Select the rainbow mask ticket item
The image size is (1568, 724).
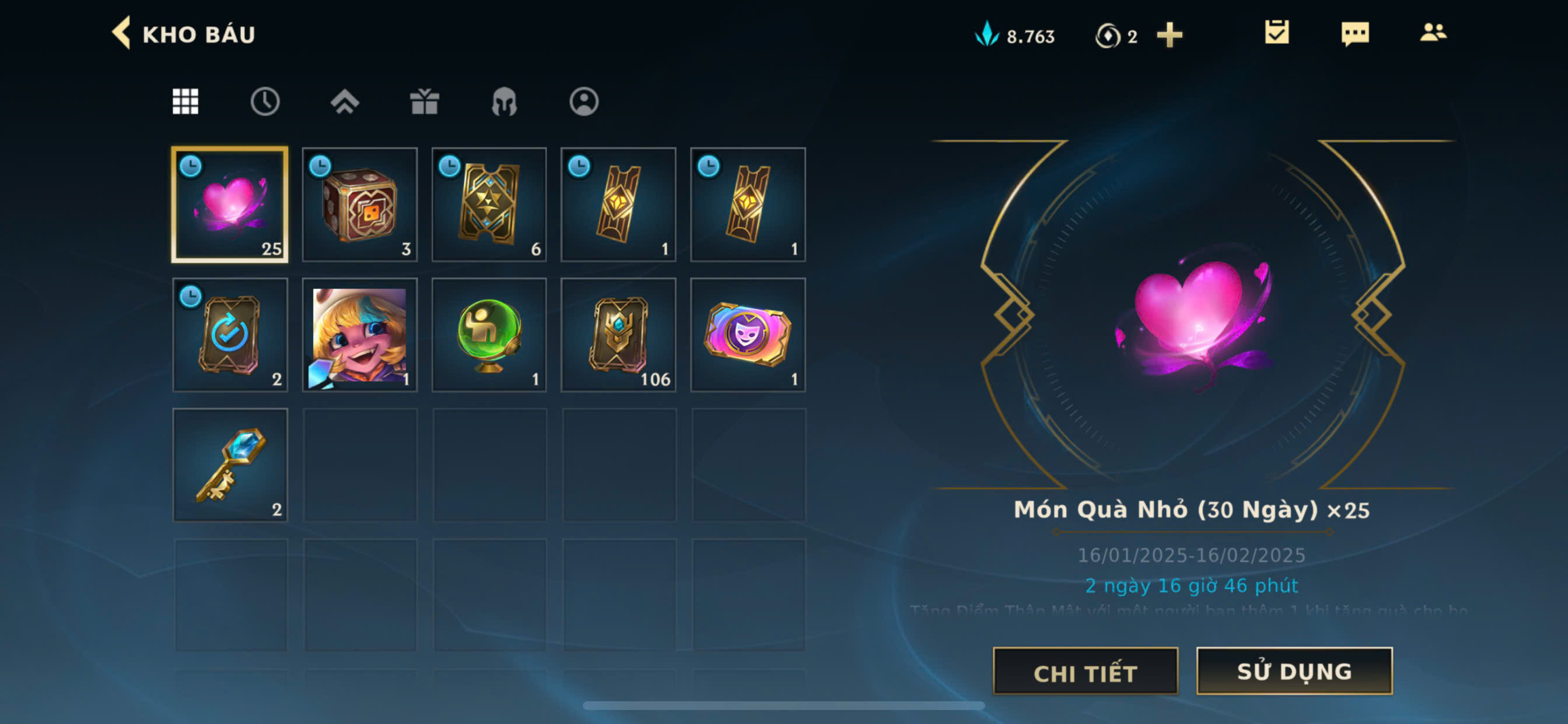tap(748, 335)
